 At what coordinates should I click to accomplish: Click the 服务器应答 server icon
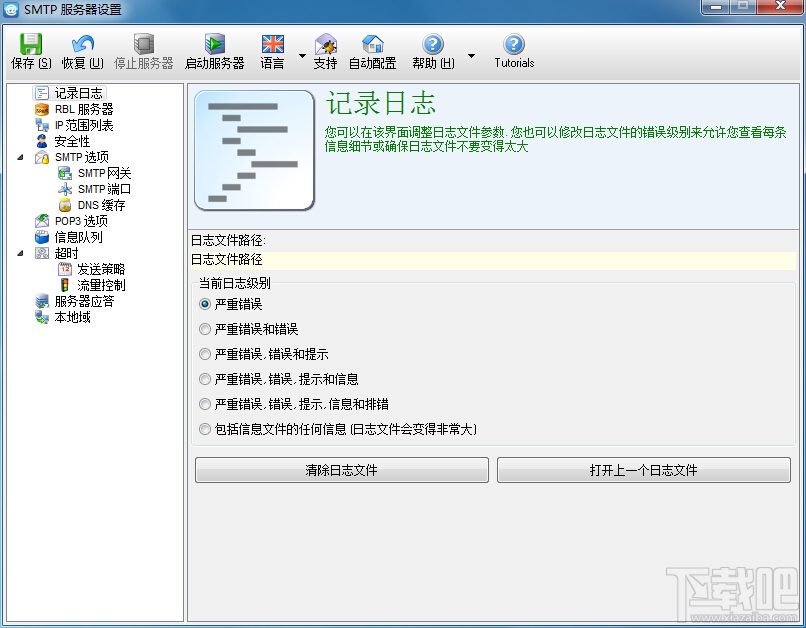(x=42, y=301)
